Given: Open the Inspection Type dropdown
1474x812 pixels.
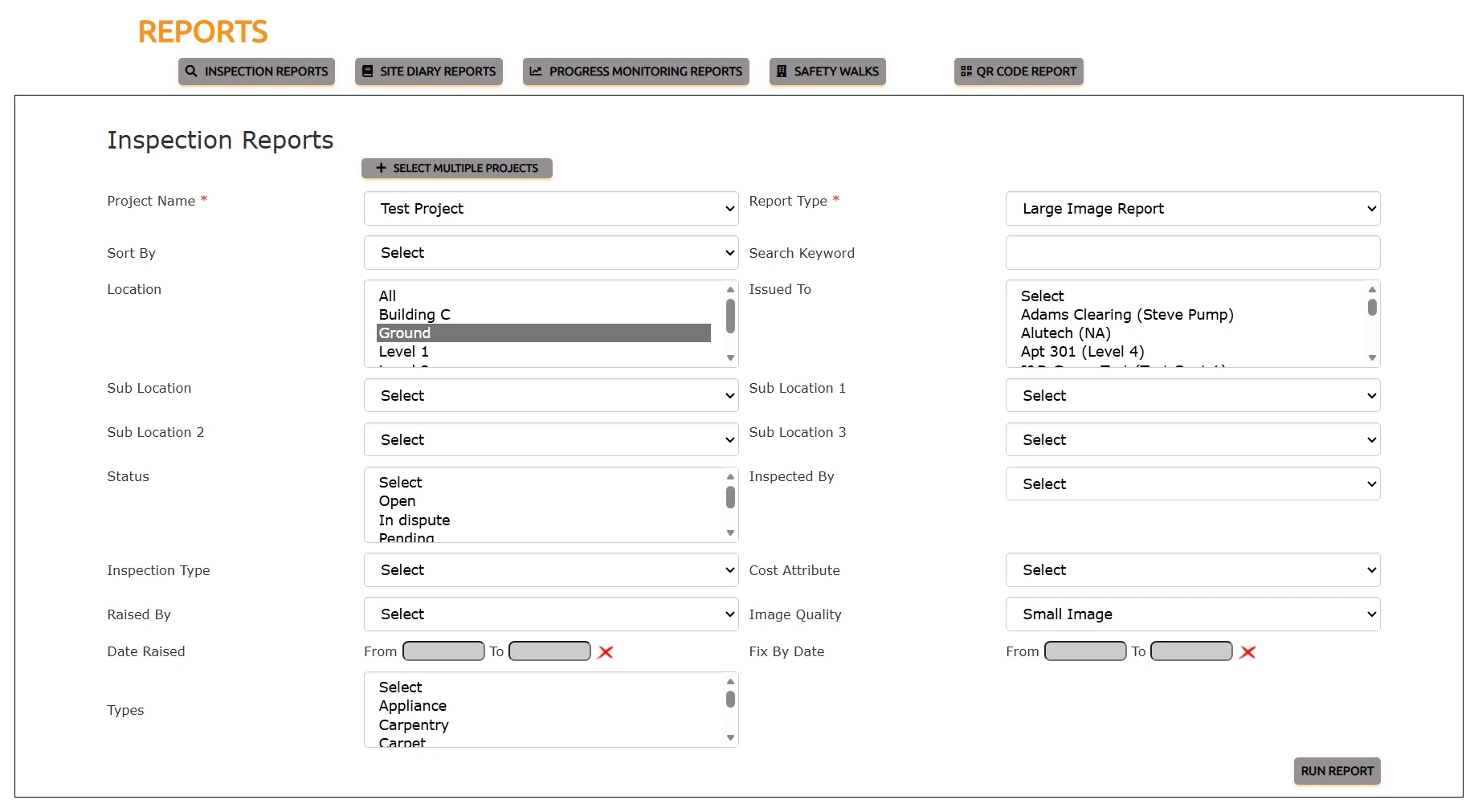Looking at the screenshot, I should tap(551, 570).
